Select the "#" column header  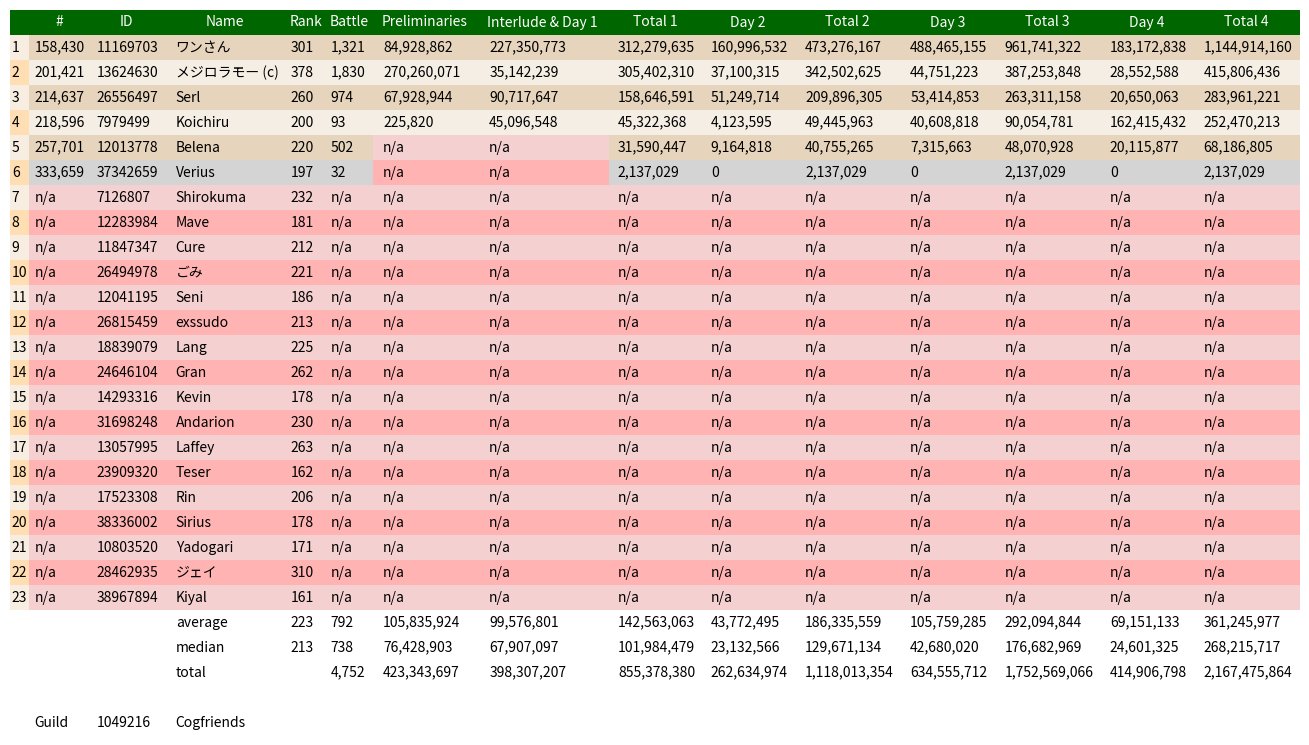point(60,21)
